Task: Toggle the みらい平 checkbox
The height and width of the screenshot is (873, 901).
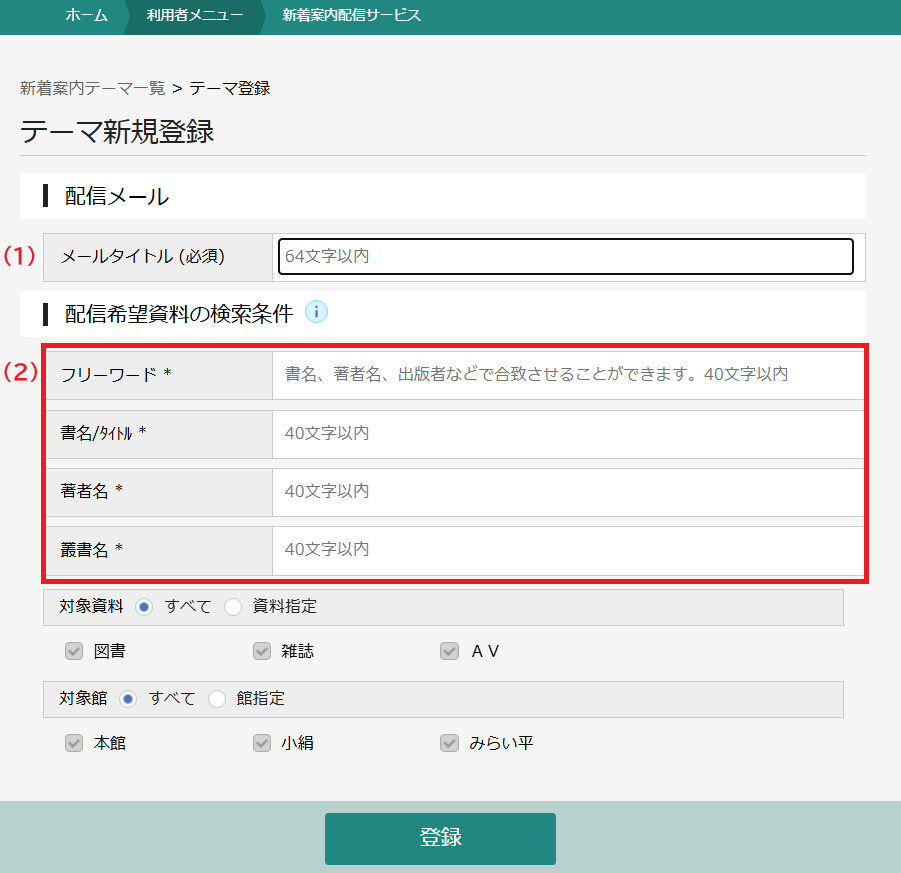Action: (x=450, y=743)
